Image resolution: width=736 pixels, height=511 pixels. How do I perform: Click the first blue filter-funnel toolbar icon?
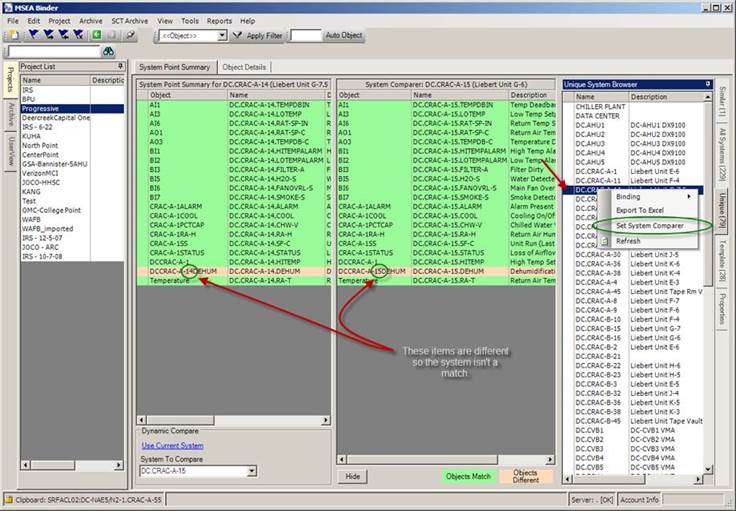click(33, 35)
